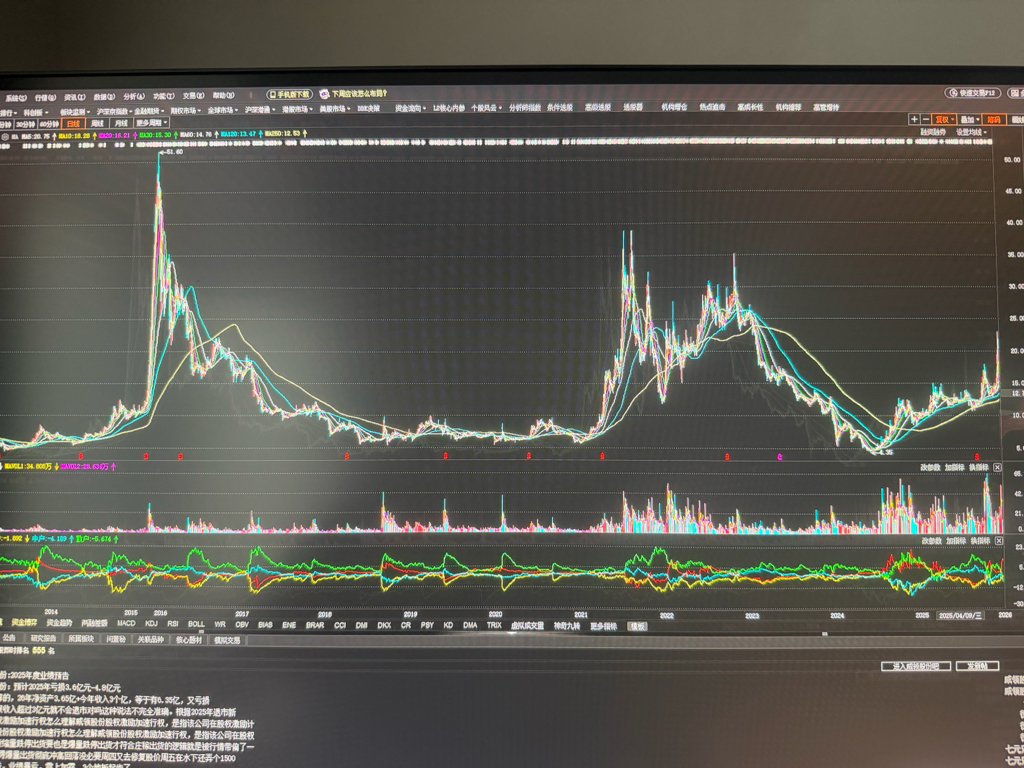Expand the 全球市场 dropdown
The height and width of the screenshot is (768, 1024).
pos(223,110)
